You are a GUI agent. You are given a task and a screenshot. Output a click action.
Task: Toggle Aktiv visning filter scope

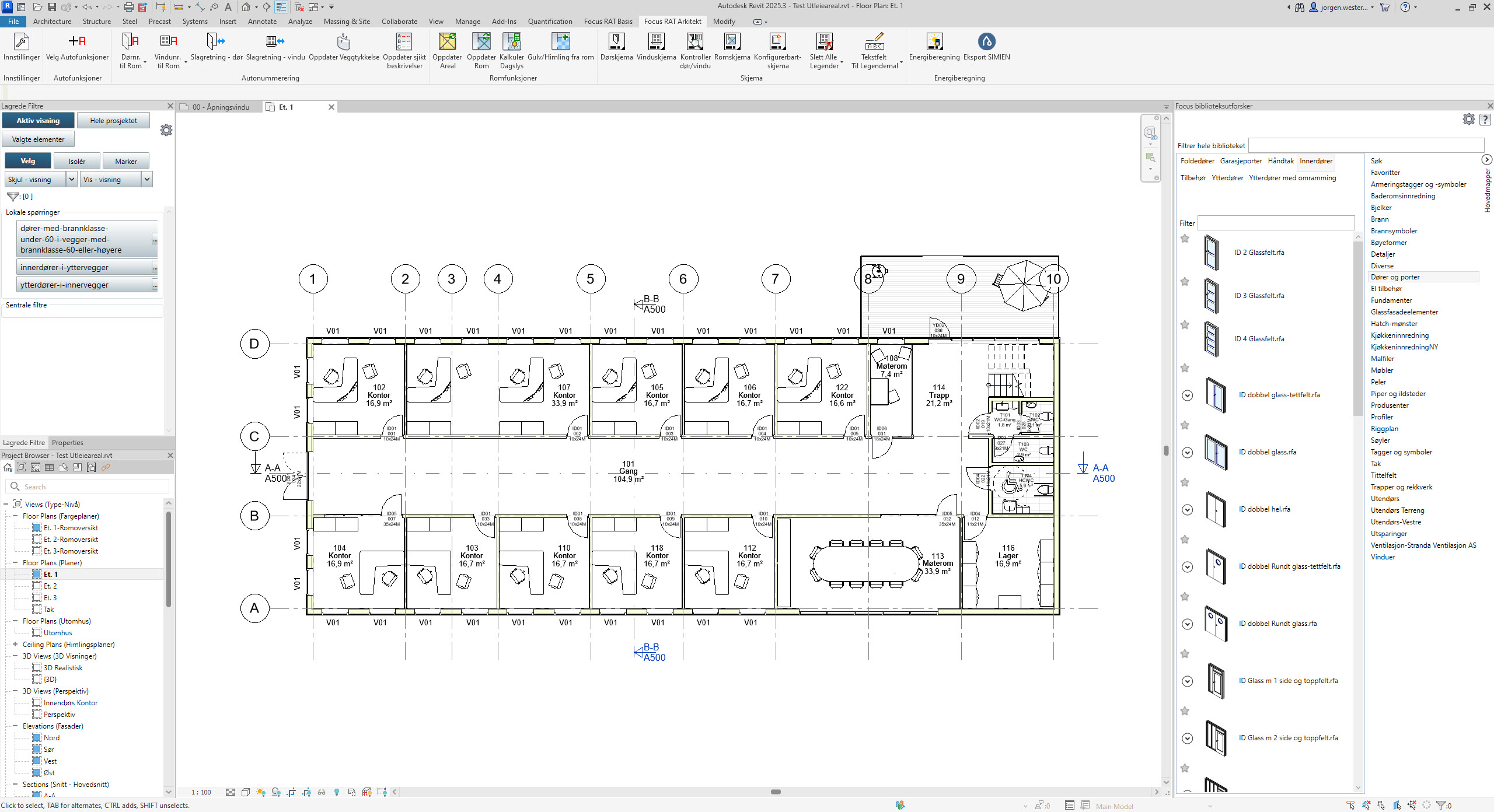tap(38, 120)
